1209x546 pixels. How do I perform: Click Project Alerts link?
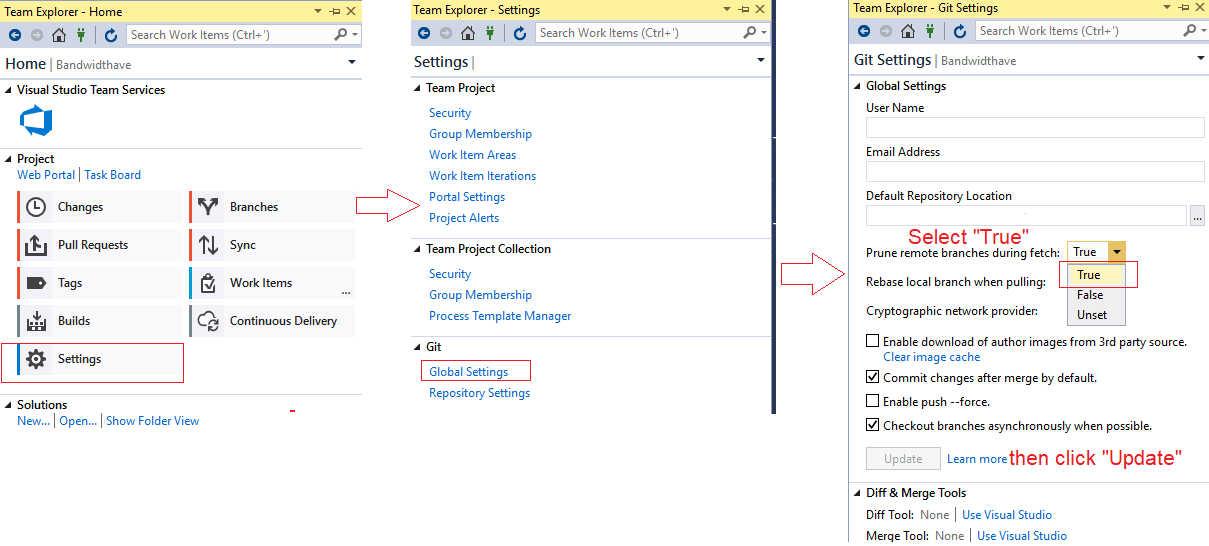[464, 218]
